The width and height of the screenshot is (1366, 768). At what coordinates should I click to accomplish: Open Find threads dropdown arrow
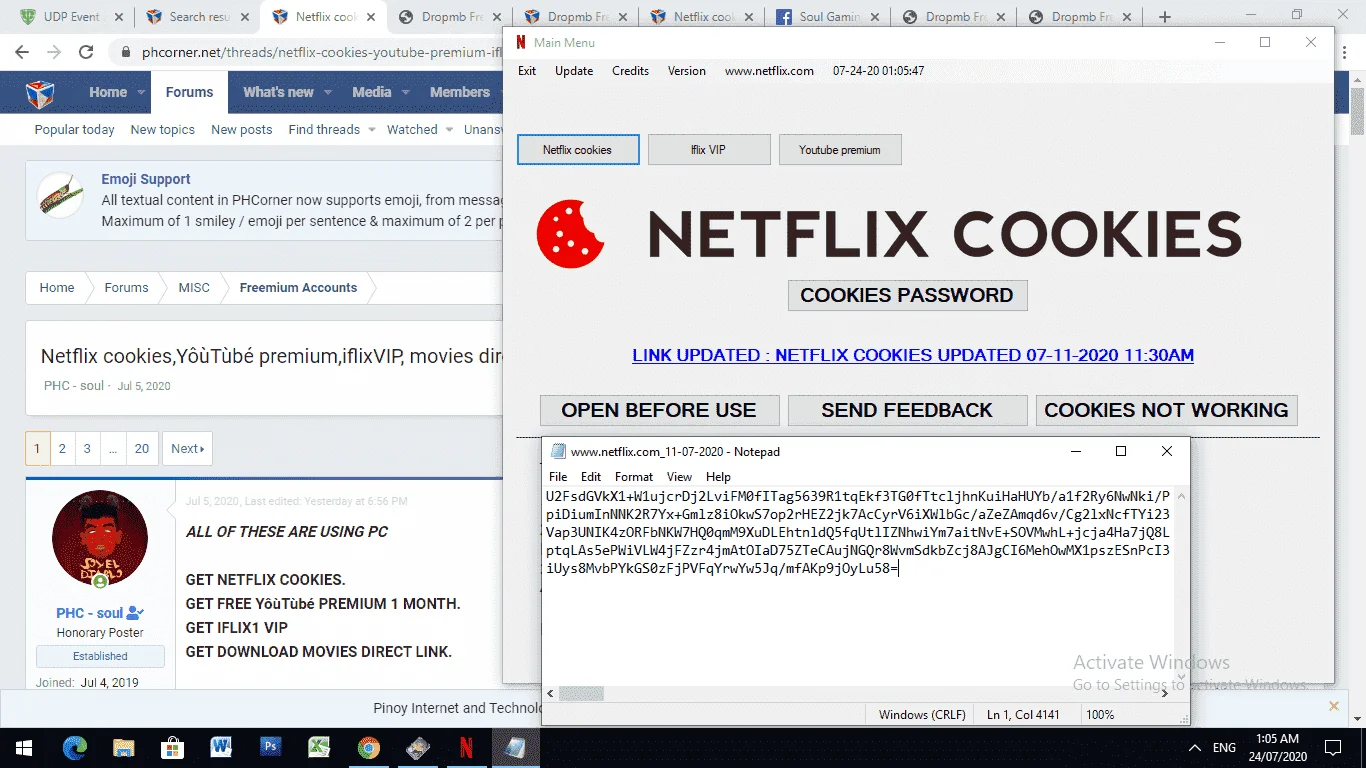pos(371,129)
